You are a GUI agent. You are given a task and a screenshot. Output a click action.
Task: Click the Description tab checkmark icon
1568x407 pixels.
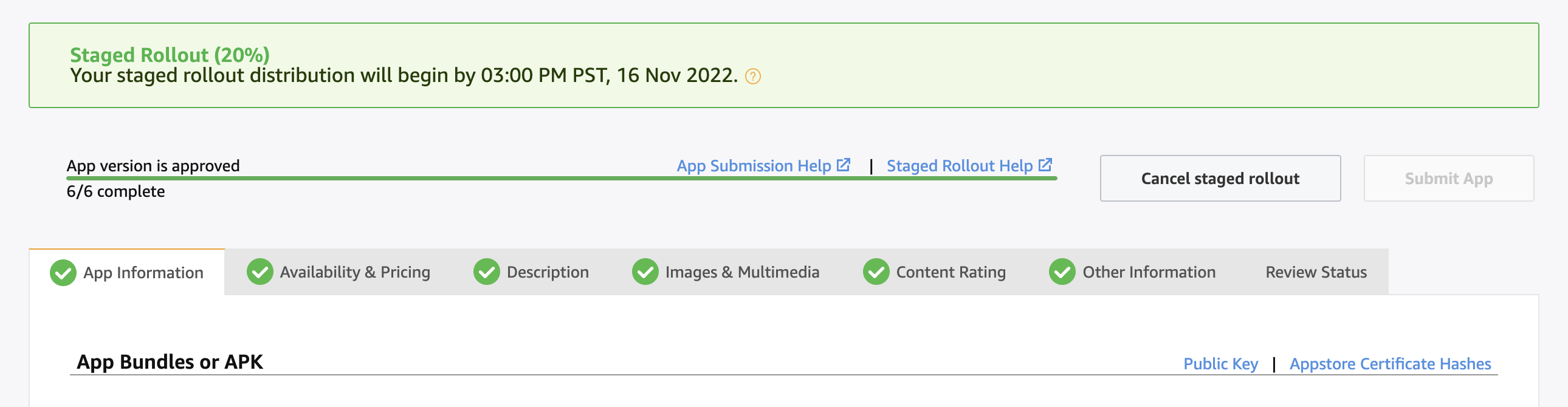pos(486,272)
